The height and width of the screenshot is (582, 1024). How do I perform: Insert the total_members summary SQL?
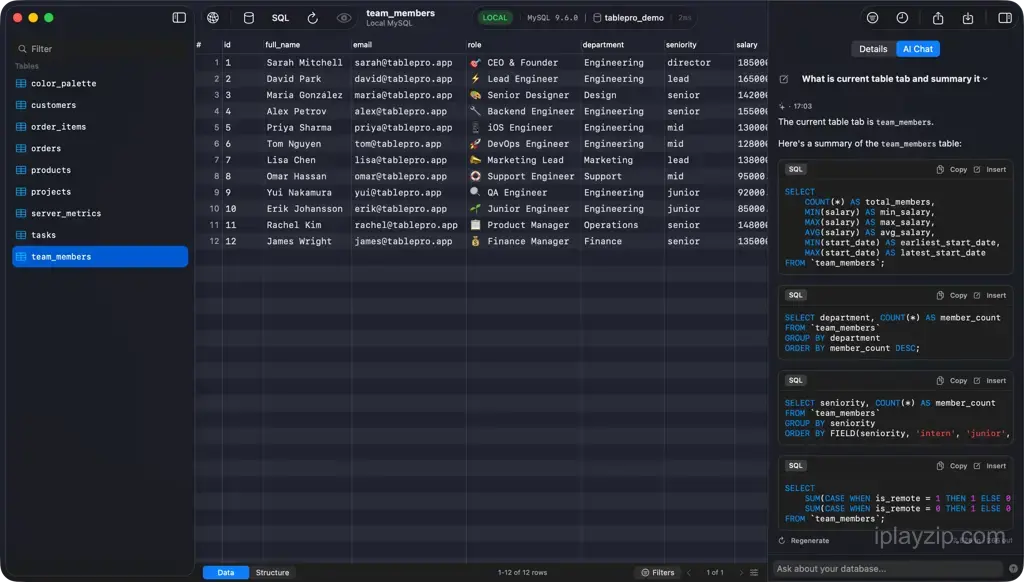(990, 169)
